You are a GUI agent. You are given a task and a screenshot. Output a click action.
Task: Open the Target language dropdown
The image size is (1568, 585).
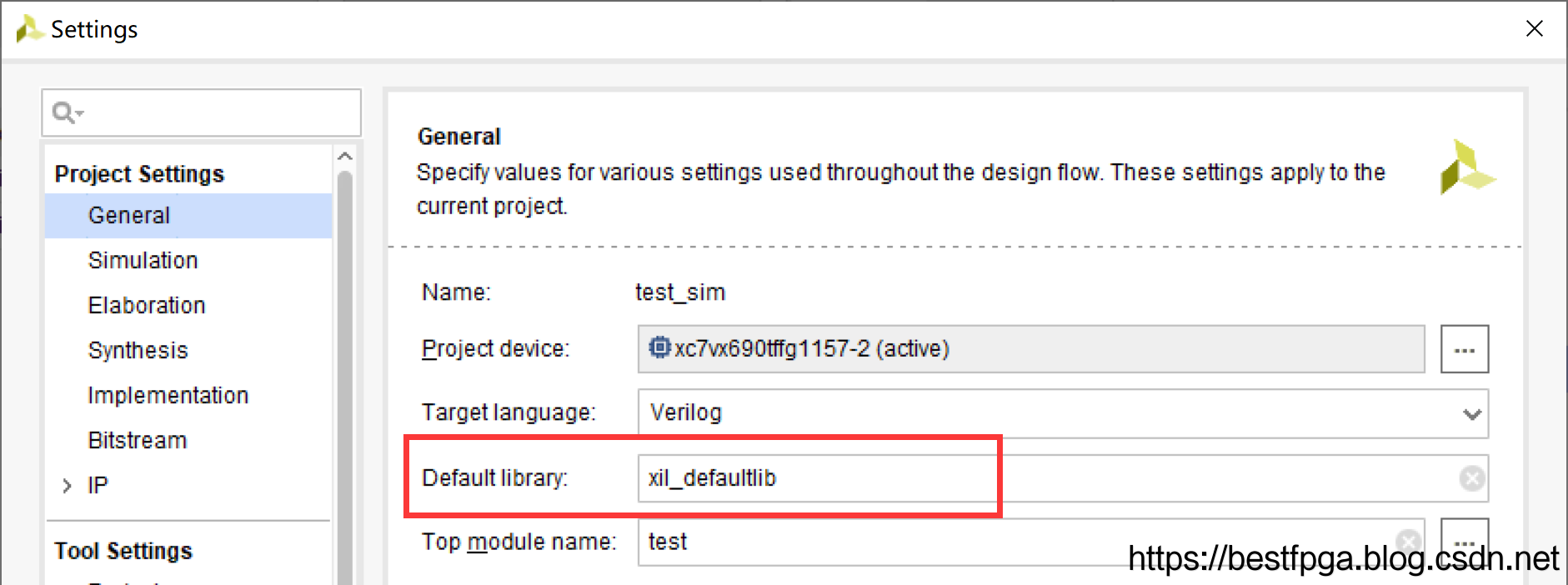click(x=1063, y=413)
